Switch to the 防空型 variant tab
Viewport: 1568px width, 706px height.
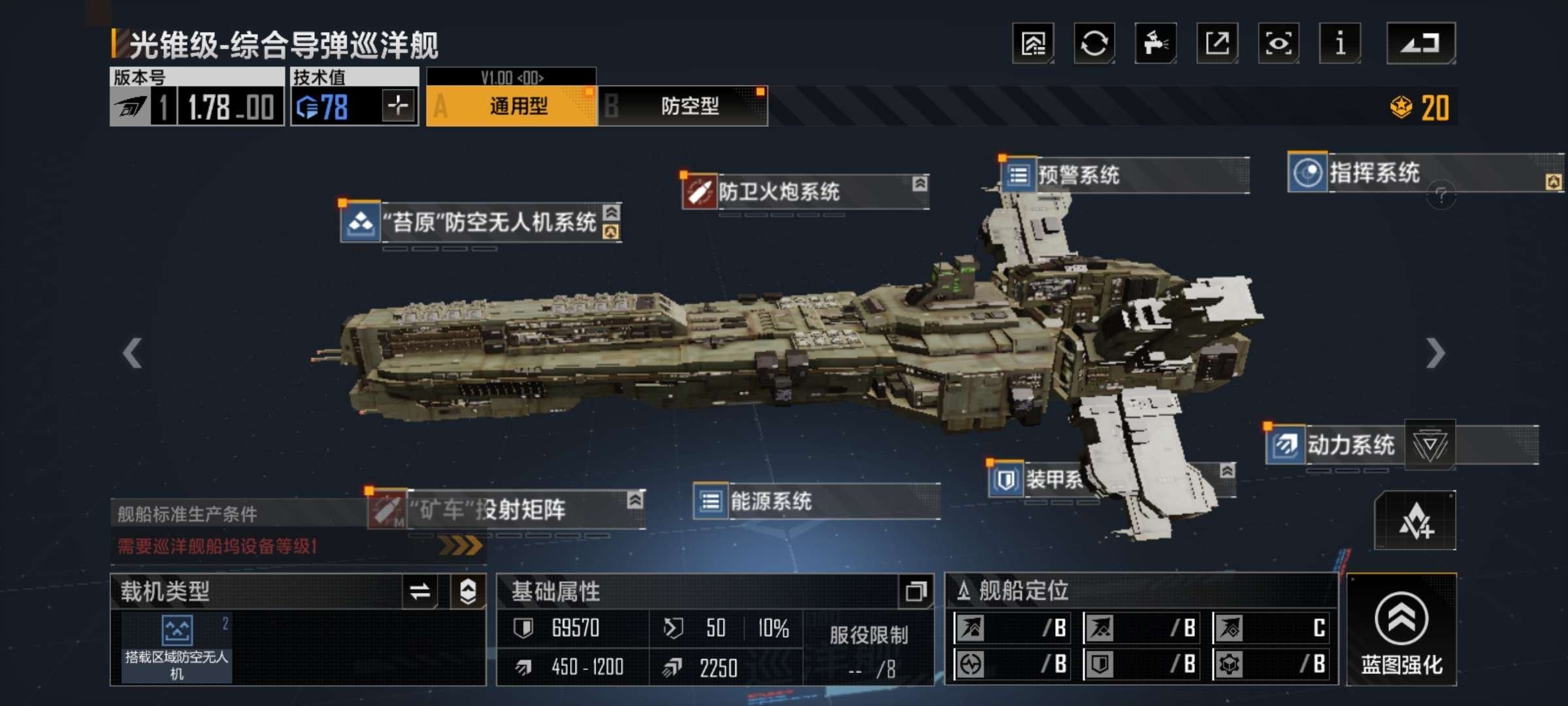click(x=683, y=106)
